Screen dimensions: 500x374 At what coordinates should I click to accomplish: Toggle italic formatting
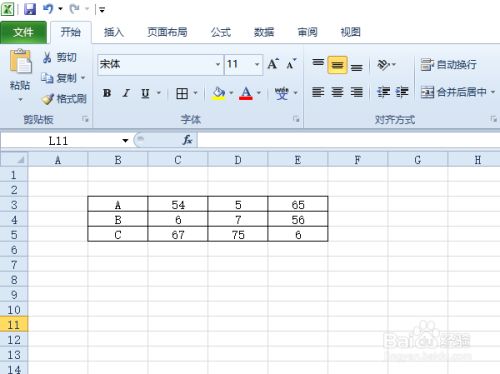click(x=126, y=93)
